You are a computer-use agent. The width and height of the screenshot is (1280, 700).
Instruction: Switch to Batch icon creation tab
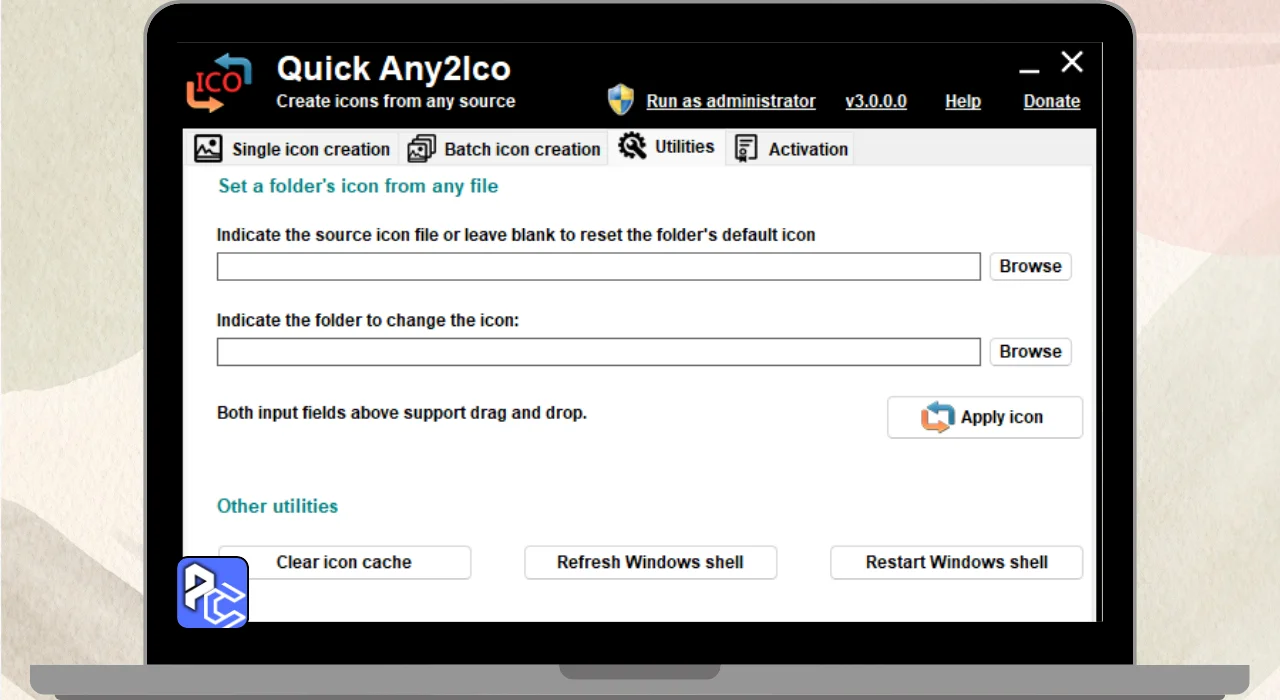pyautogui.click(x=504, y=149)
